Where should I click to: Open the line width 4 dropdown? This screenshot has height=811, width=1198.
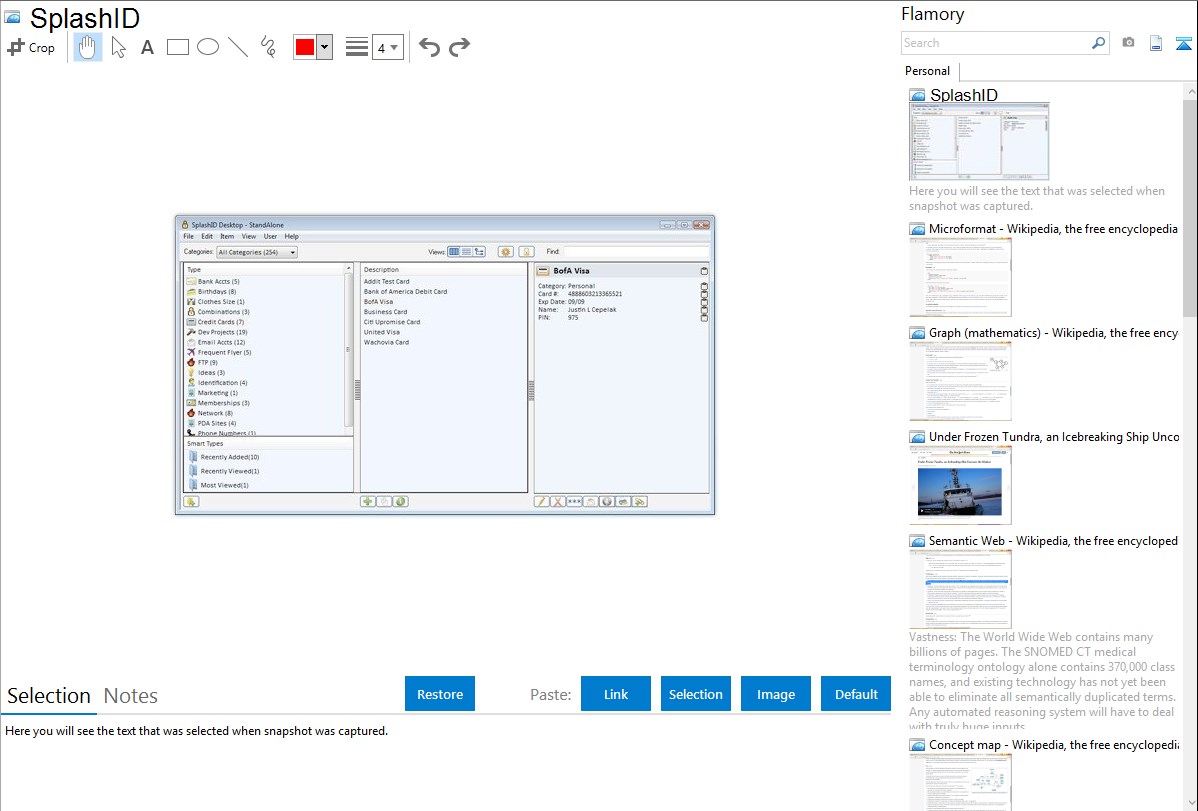click(x=387, y=47)
